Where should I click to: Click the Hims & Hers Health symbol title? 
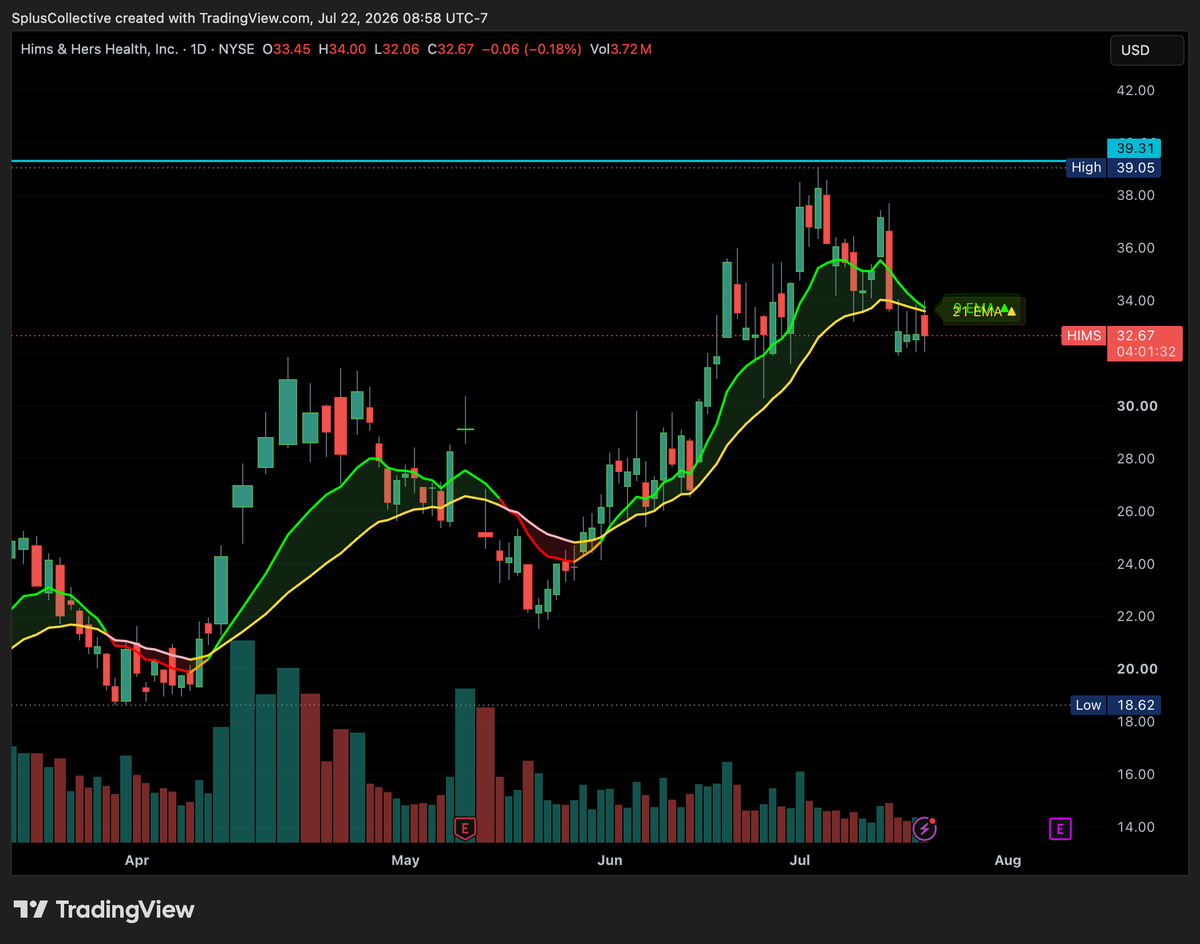tap(100, 49)
